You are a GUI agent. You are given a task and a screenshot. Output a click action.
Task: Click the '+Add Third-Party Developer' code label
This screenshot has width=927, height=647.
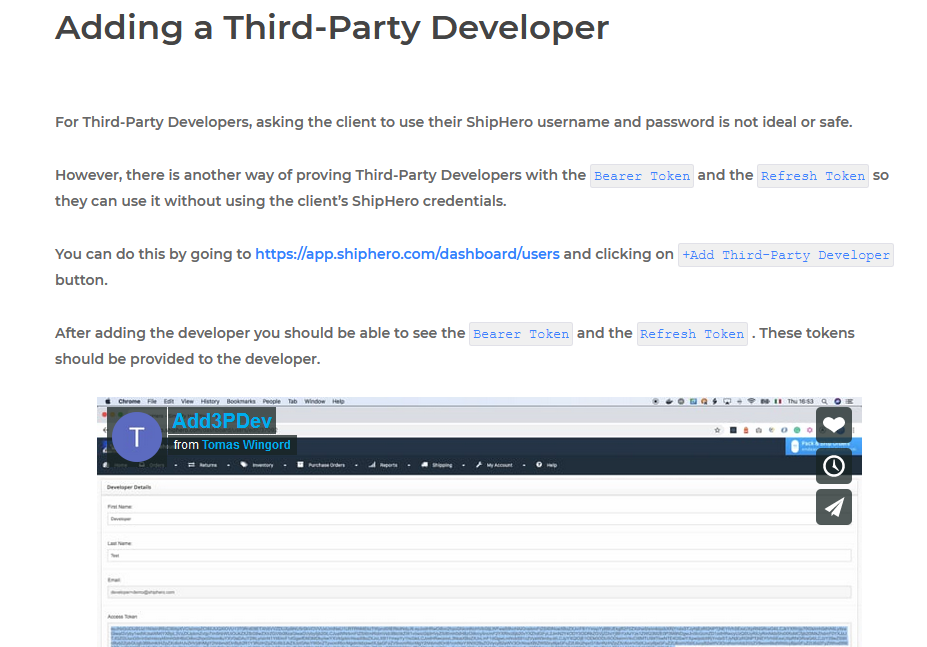point(785,255)
